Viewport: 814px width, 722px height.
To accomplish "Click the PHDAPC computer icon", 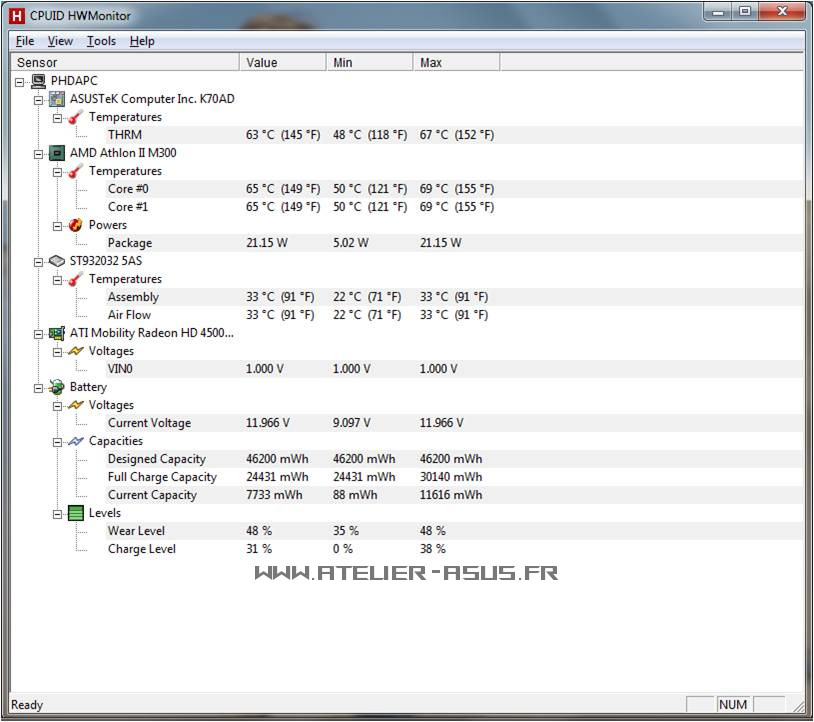I will pos(38,81).
